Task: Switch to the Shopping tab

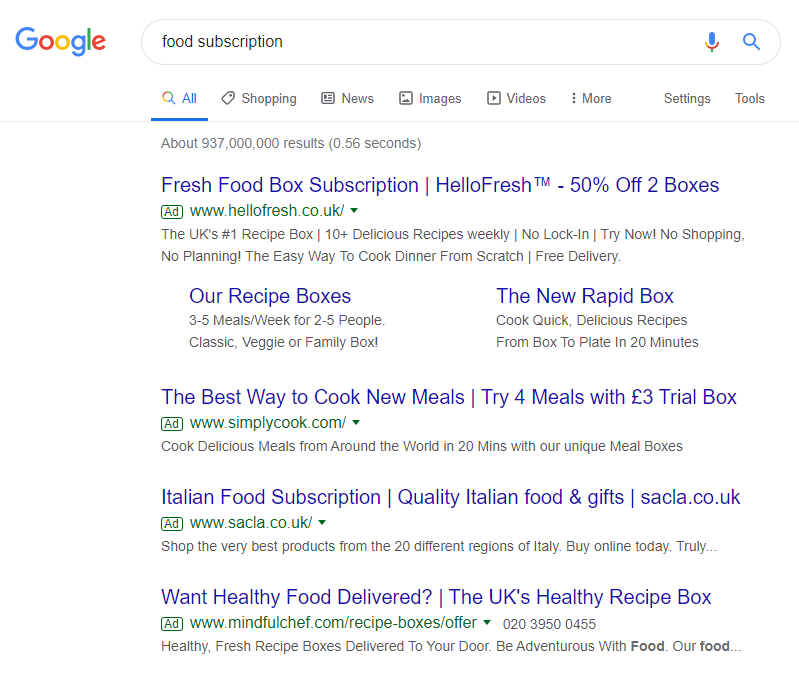Action: tap(259, 98)
